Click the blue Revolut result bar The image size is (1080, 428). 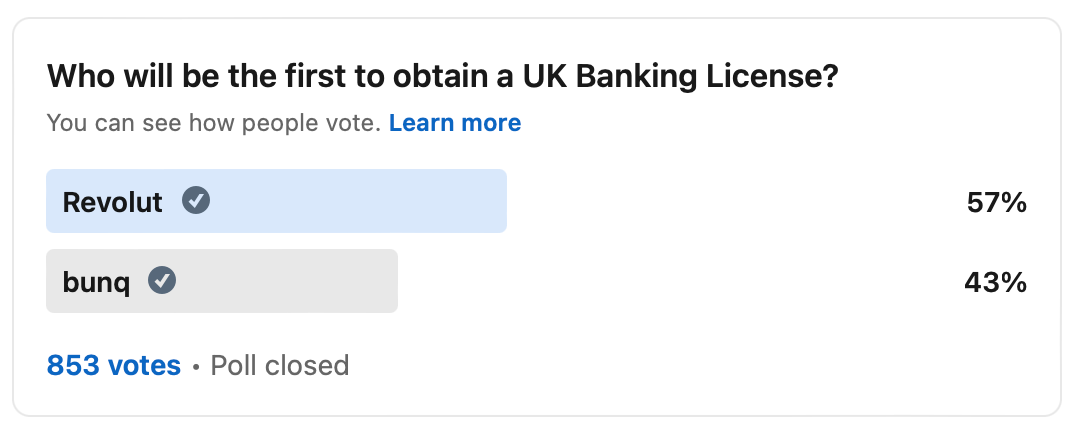point(276,201)
